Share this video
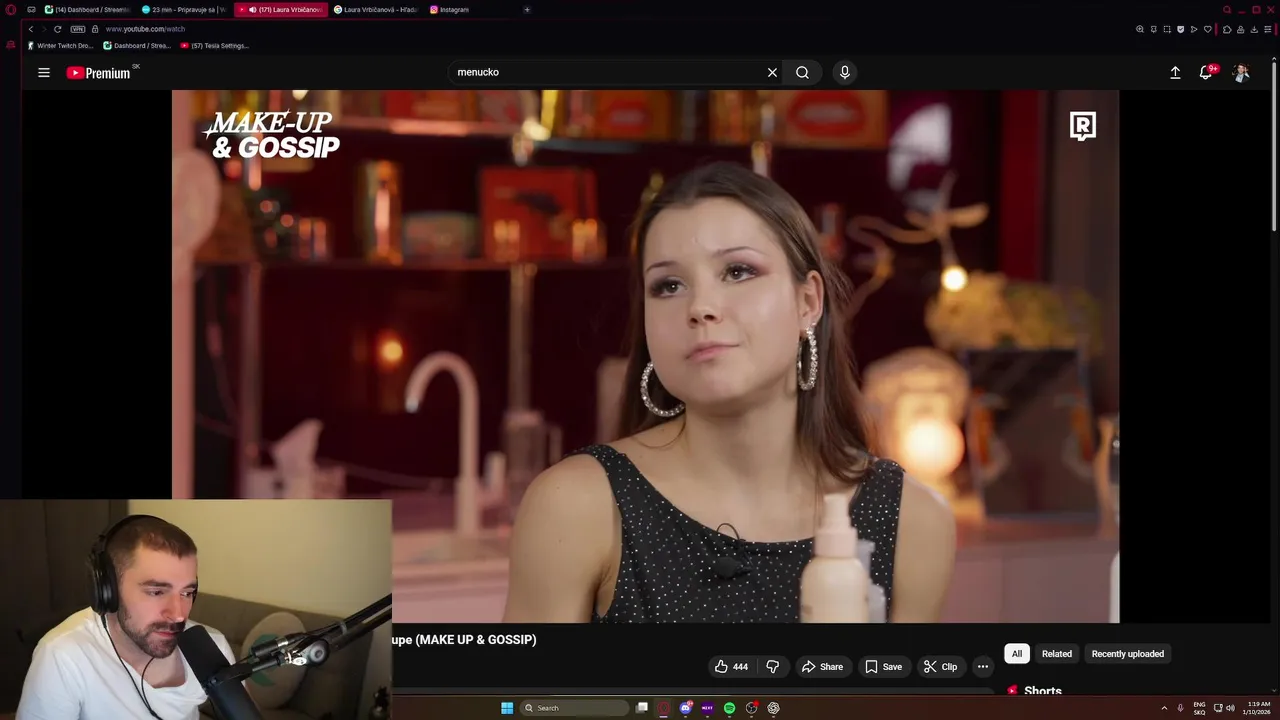Image resolution: width=1280 pixels, height=720 pixels. point(822,667)
